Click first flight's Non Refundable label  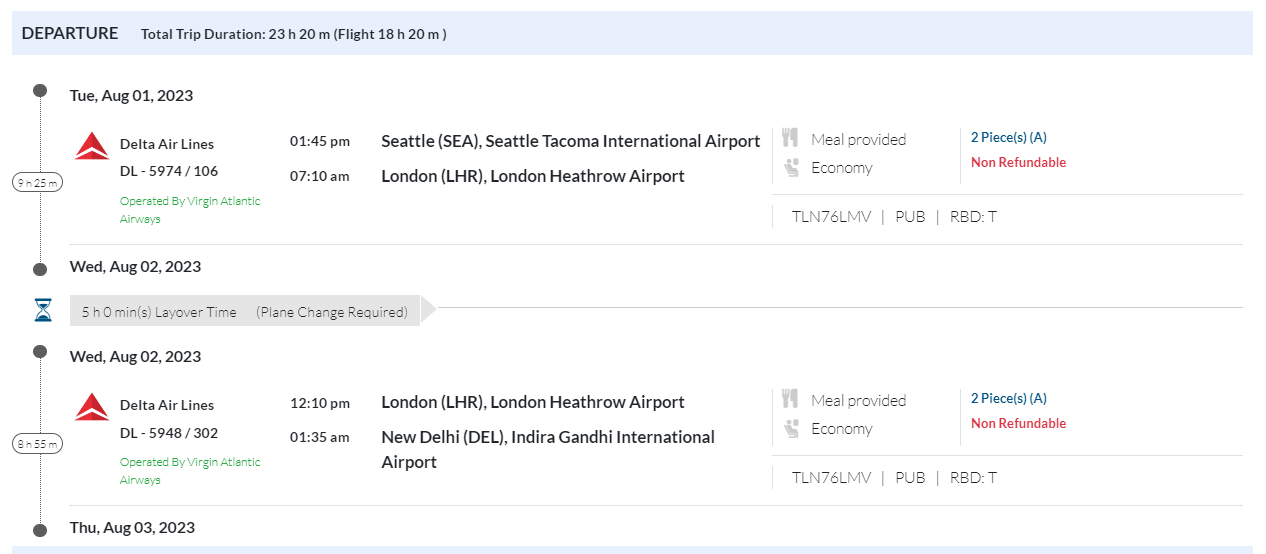[x=1018, y=162]
